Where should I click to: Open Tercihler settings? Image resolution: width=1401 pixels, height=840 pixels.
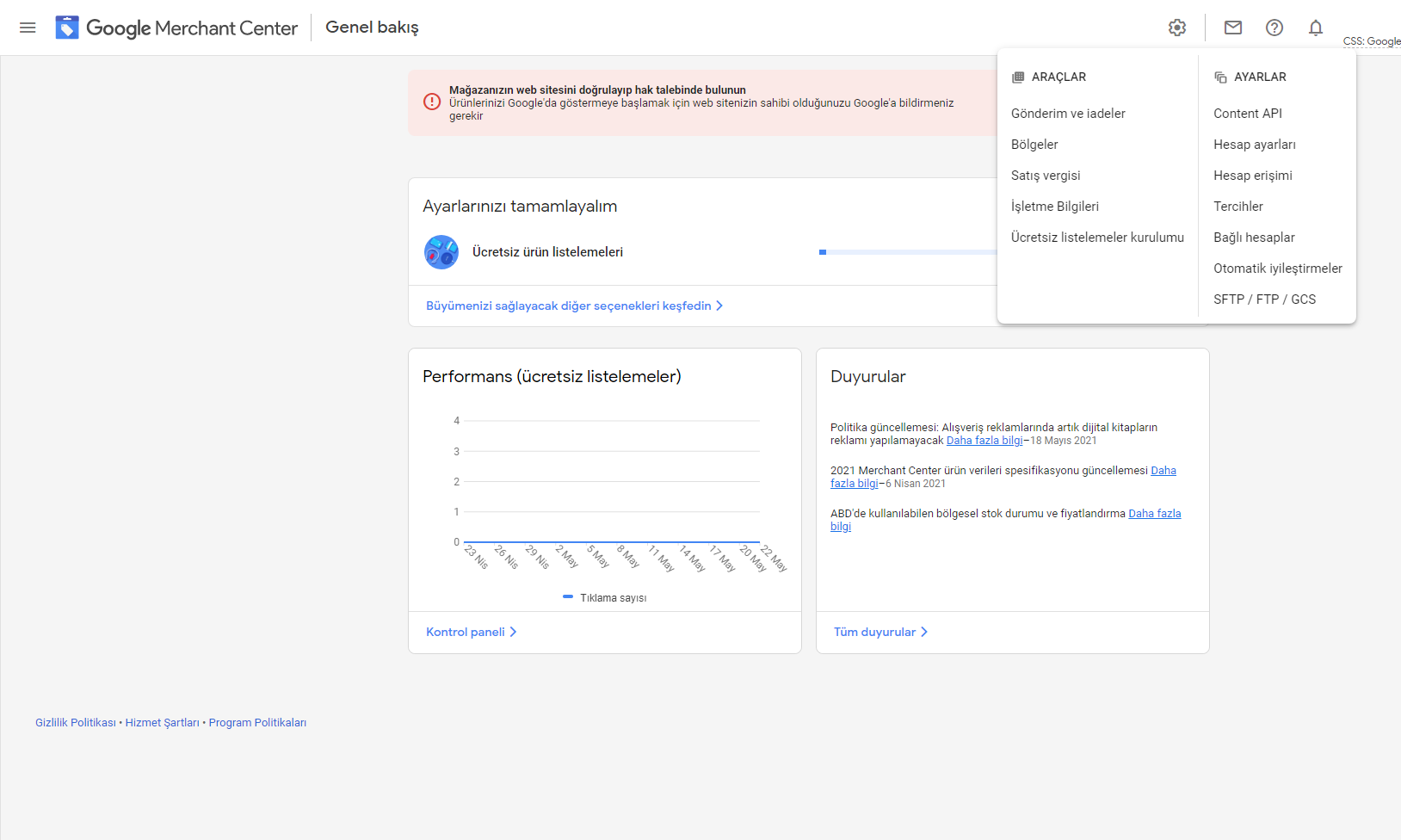[1238, 207]
